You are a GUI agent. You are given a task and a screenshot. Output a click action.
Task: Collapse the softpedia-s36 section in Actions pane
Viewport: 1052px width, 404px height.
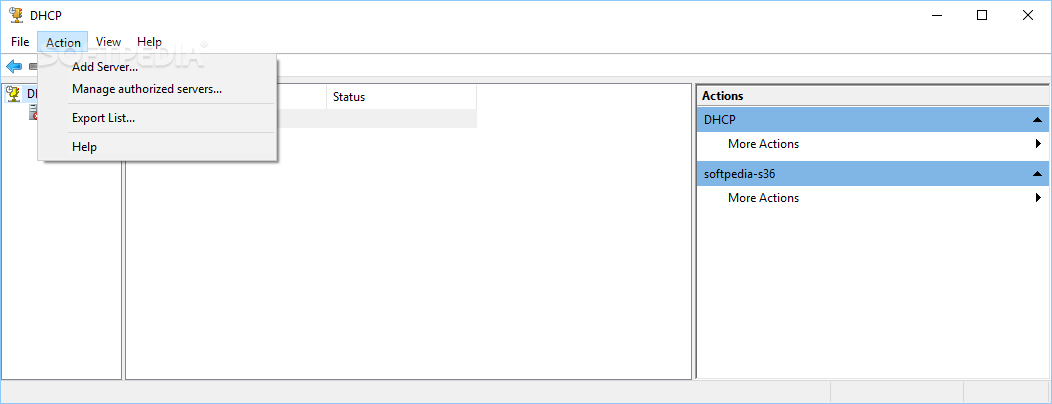[1037, 174]
